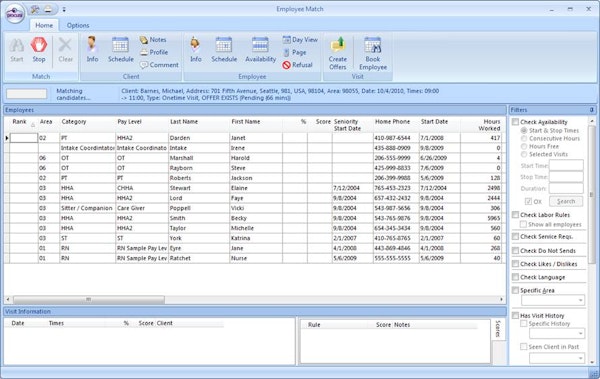The width and height of the screenshot is (600, 379).
Task: Sort by Category column header
Action: [87, 124]
